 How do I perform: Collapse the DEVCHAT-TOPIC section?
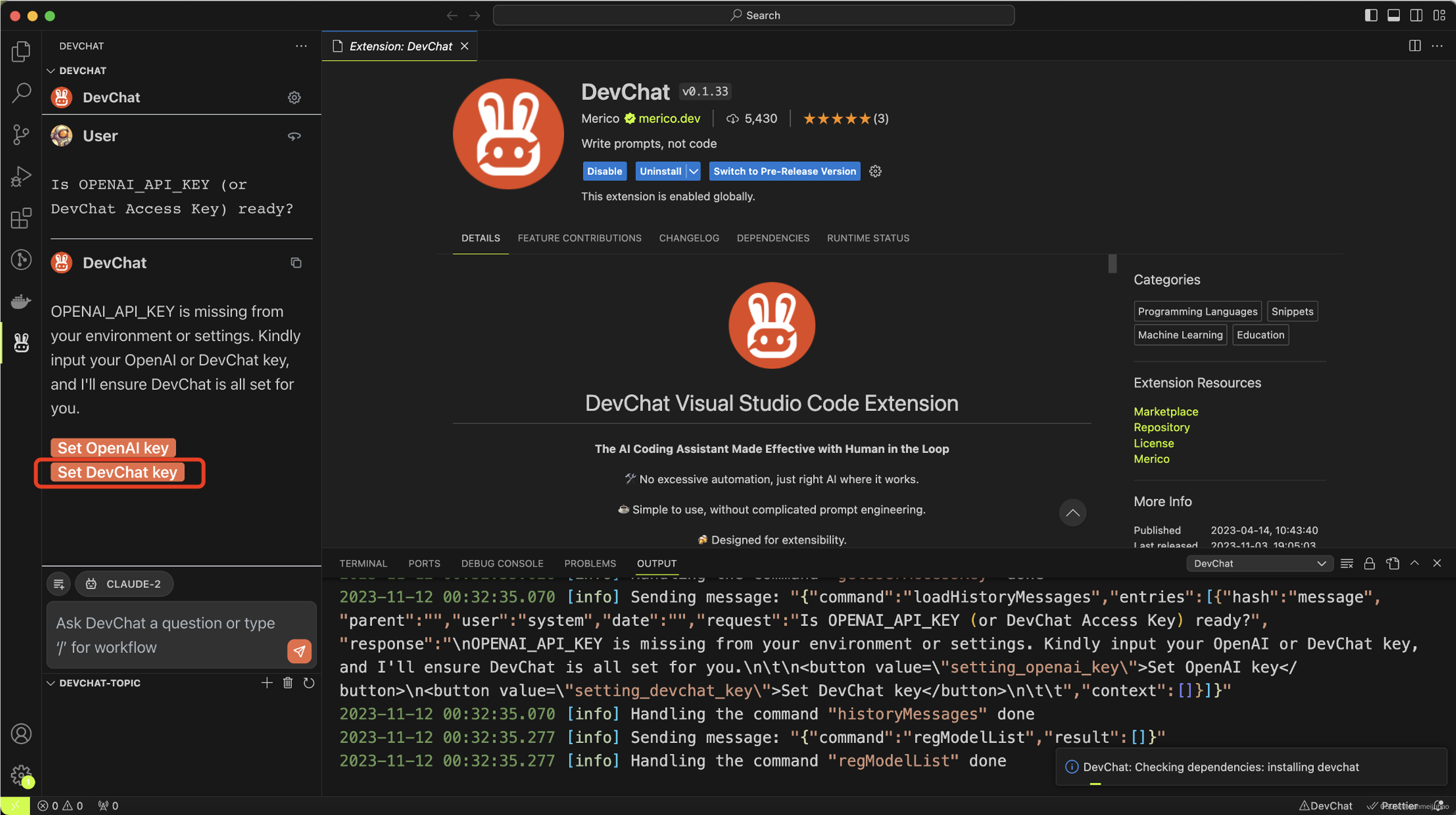94,683
